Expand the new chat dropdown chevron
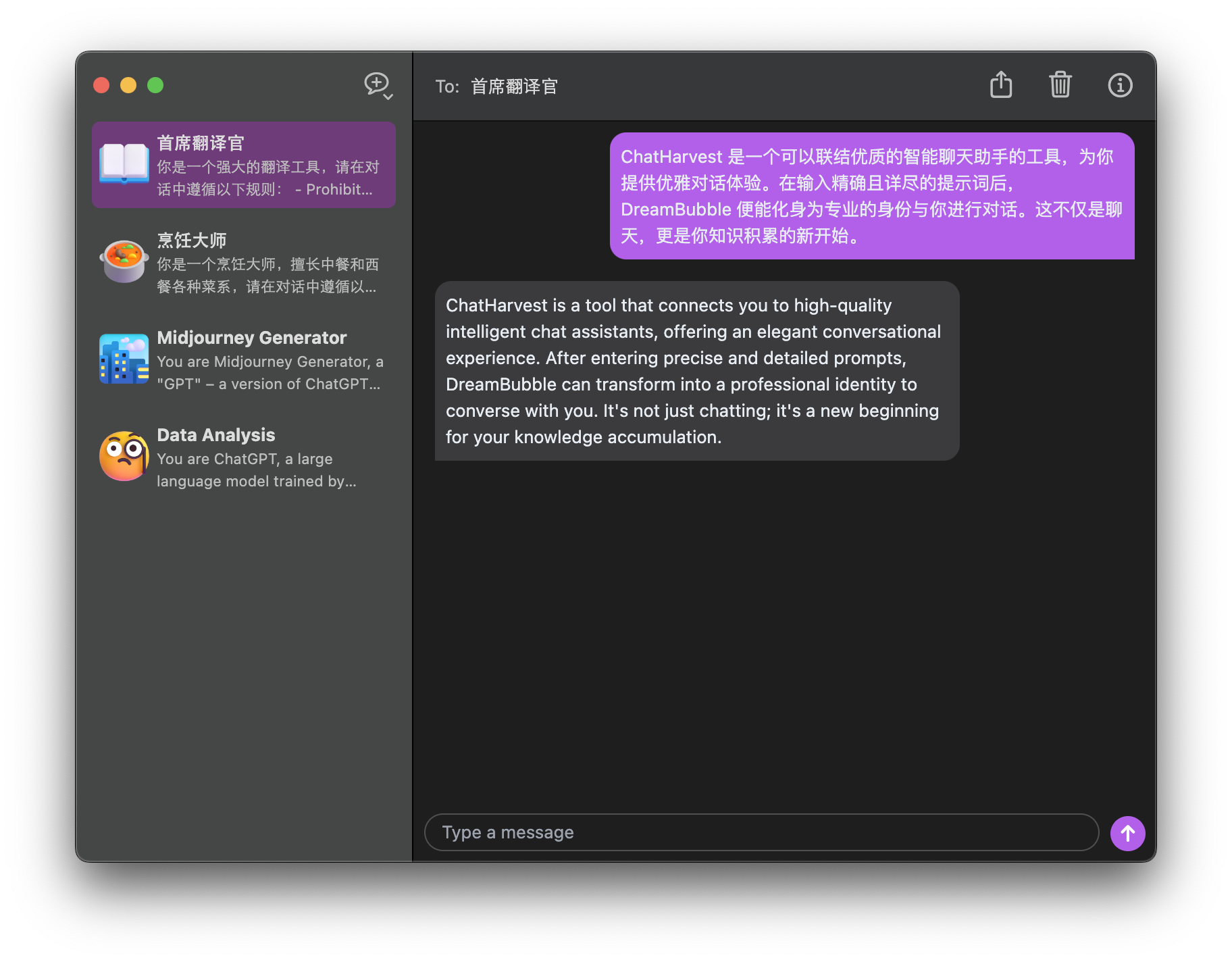 click(388, 97)
